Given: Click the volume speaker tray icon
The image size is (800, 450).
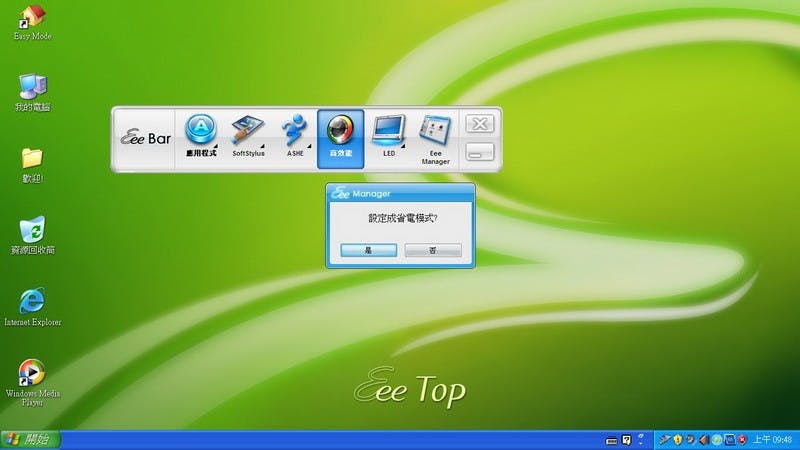Looking at the screenshot, I should 704,440.
